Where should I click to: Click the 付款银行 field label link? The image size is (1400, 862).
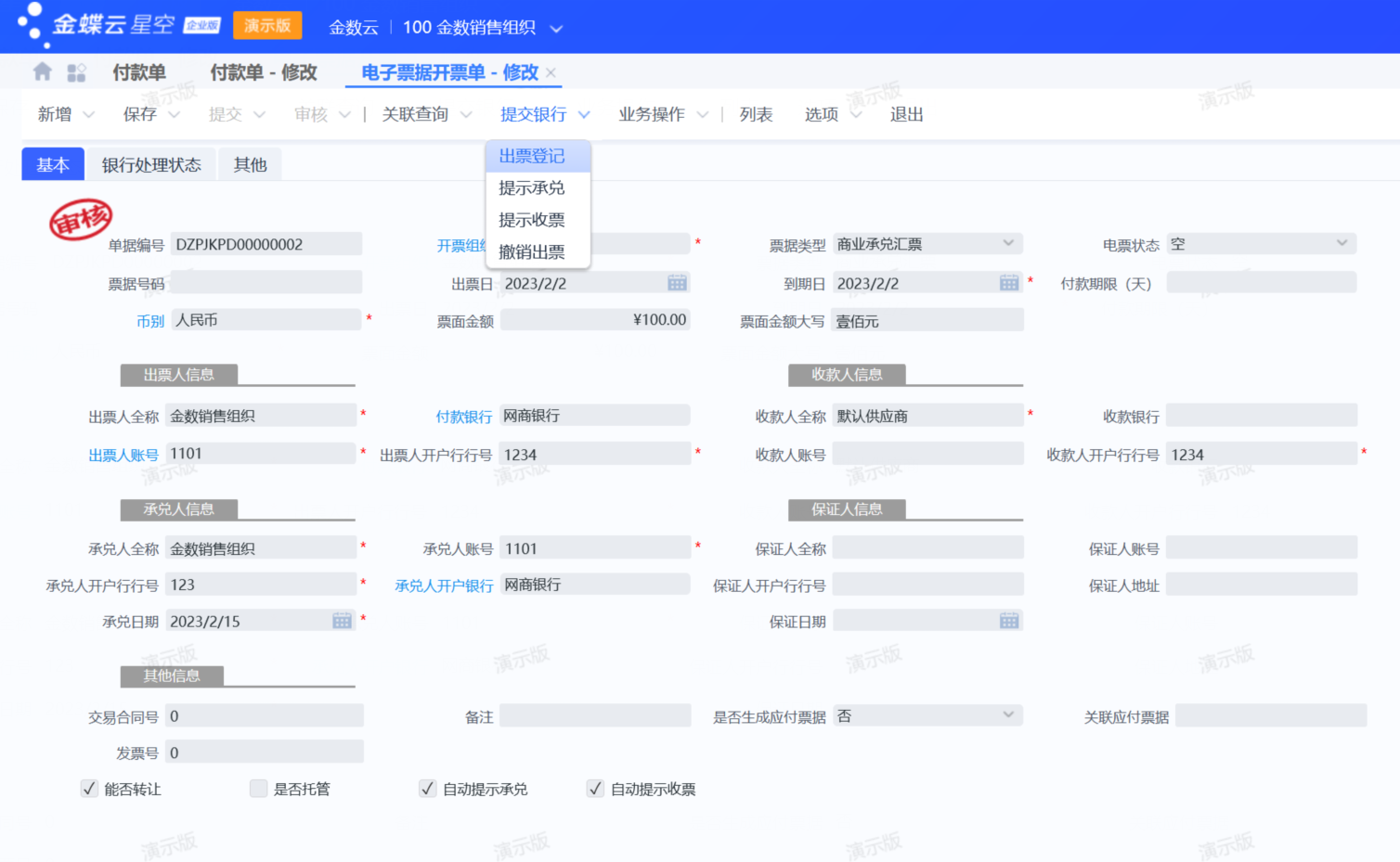(464, 417)
